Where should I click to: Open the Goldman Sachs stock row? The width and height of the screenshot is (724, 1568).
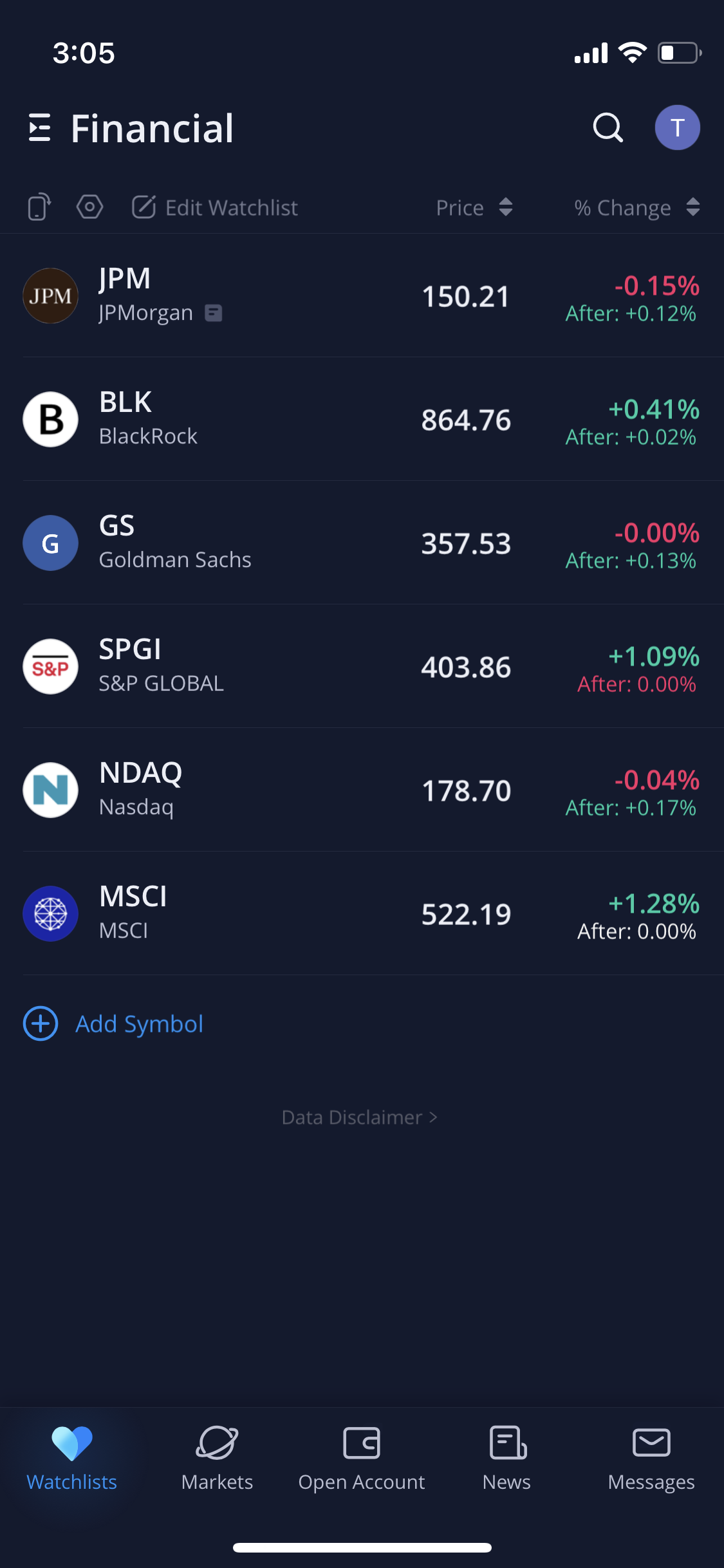(x=257, y=543)
